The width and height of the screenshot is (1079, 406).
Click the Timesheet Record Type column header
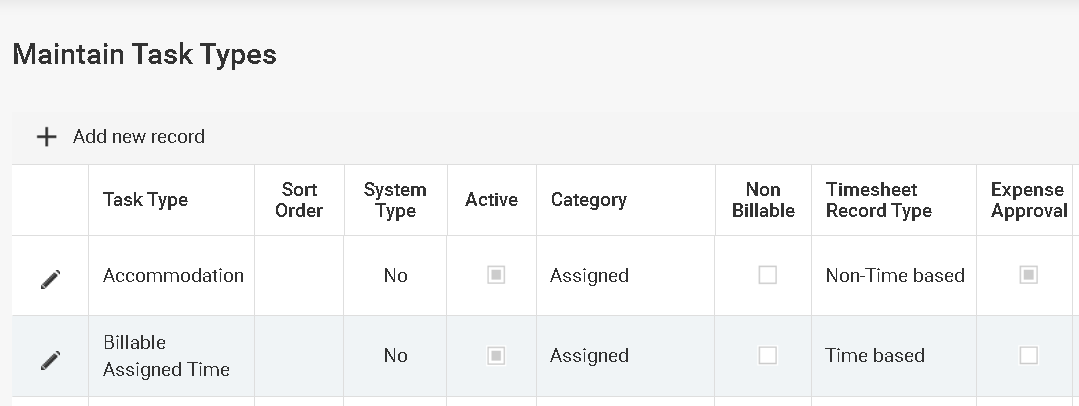click(878, 200)
